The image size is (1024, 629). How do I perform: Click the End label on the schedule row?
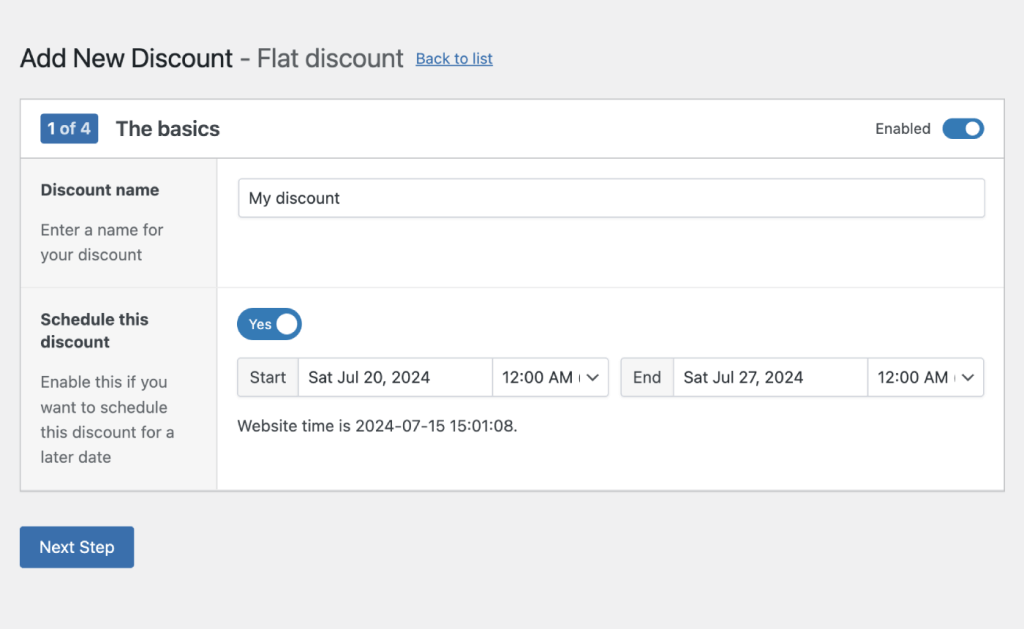646,377
